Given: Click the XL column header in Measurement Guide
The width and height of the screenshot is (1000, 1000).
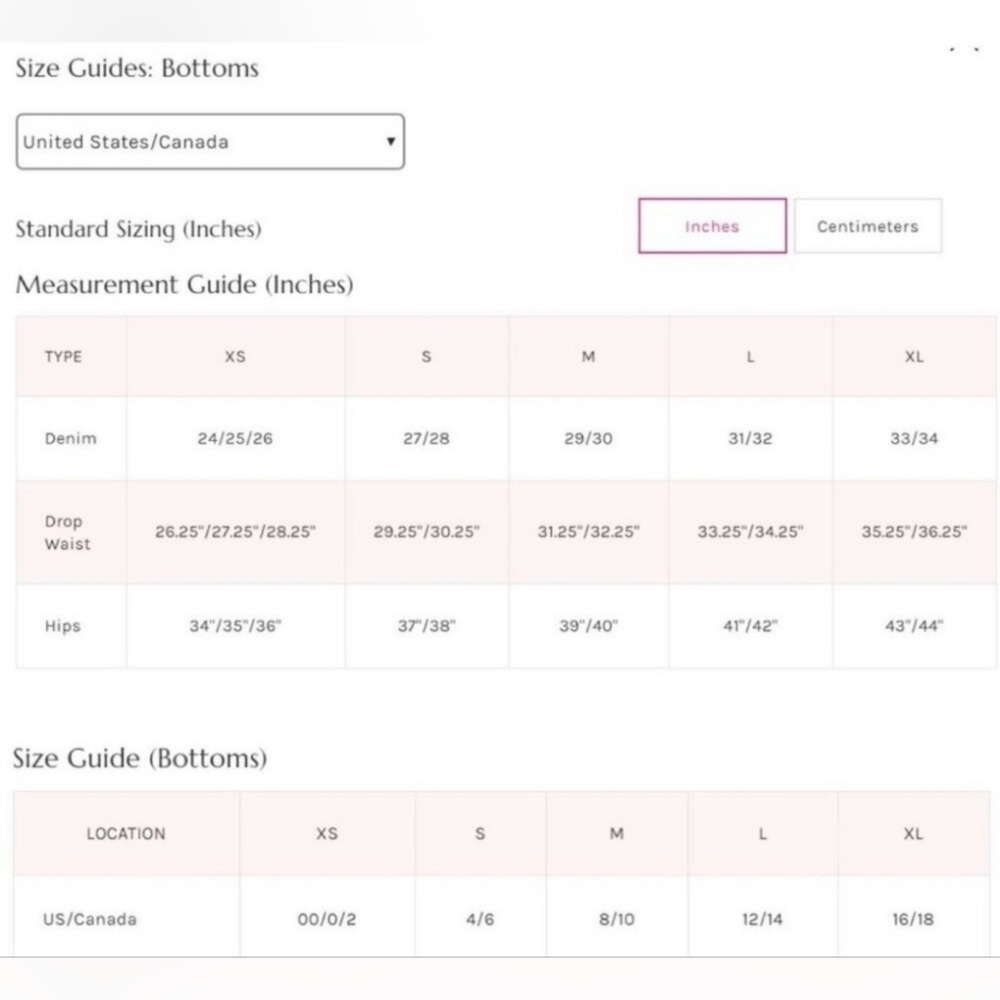Looking at the screenshot, I should (x=914, y=357).
